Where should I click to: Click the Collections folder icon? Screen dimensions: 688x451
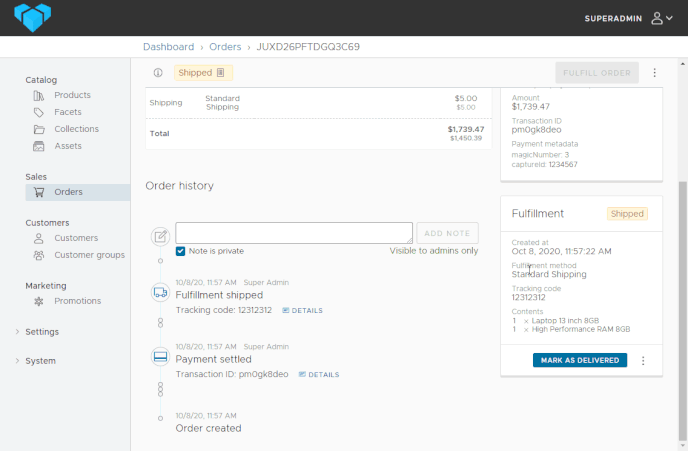[x=39, y=129]
